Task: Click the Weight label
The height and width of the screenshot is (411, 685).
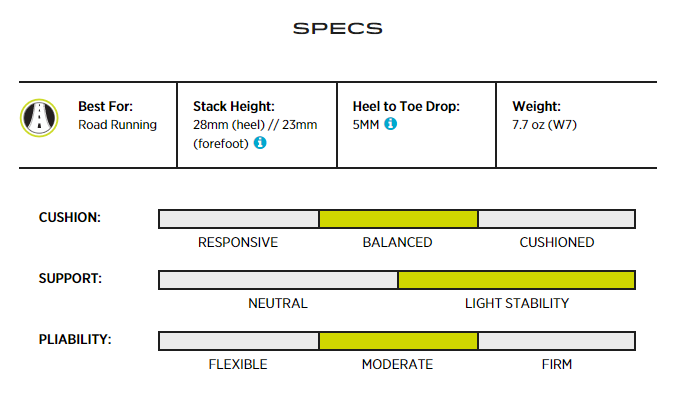Action: pos(536,106)
